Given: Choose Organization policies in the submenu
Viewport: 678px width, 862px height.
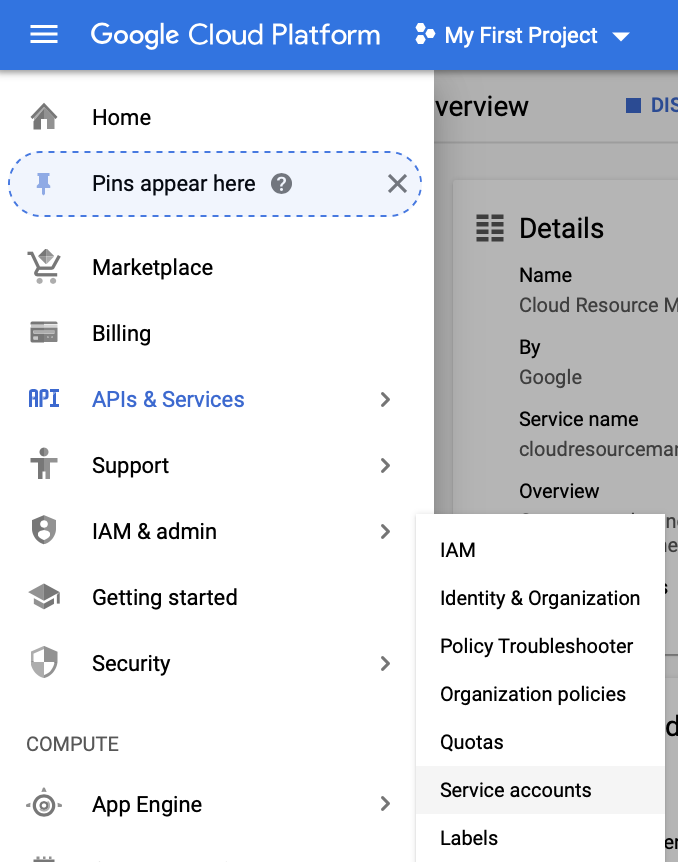Looking at the screenshot, I should coord(540,694).
